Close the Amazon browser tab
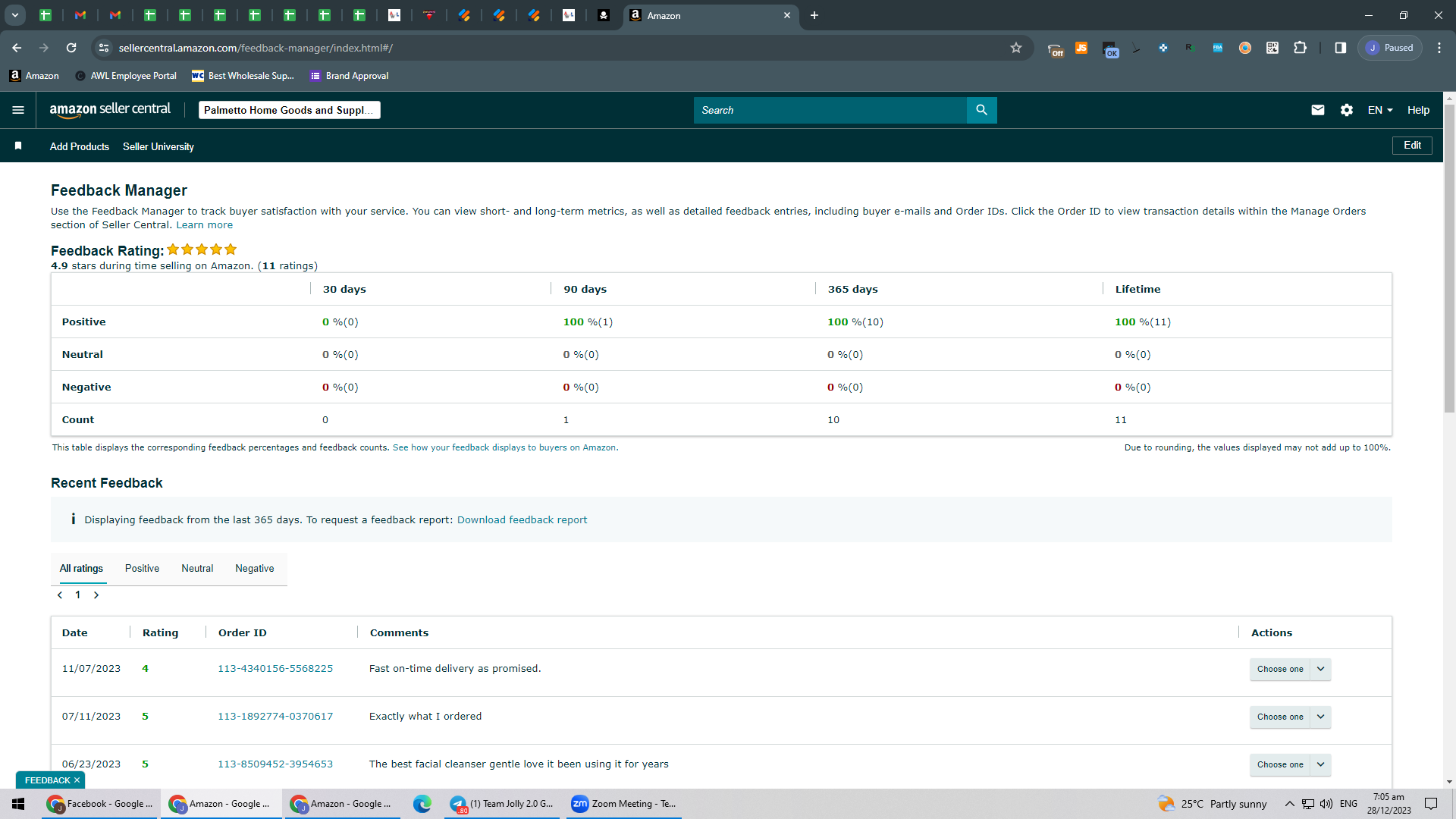The height and width of the screenshot is (819, 1456). [787, 15]
